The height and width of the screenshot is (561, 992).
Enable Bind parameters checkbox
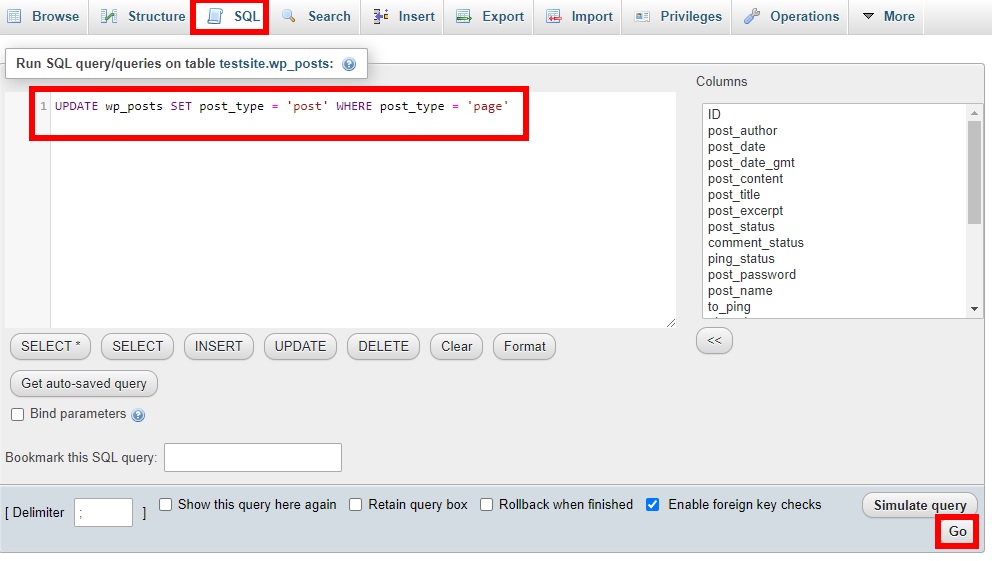pyautogui.click(x=18, y=414)
